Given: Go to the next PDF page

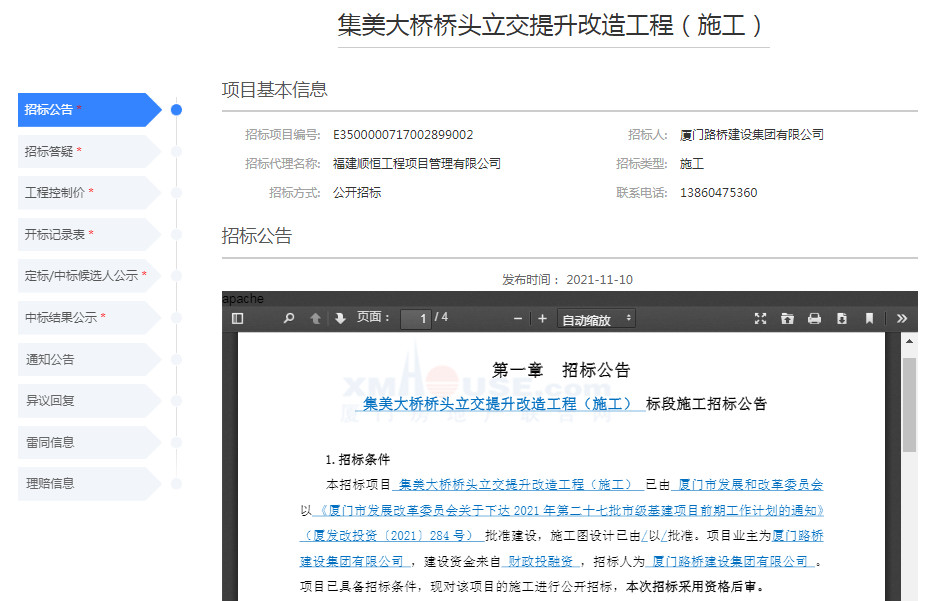Looking at the screenshot, I should [340, 319].
